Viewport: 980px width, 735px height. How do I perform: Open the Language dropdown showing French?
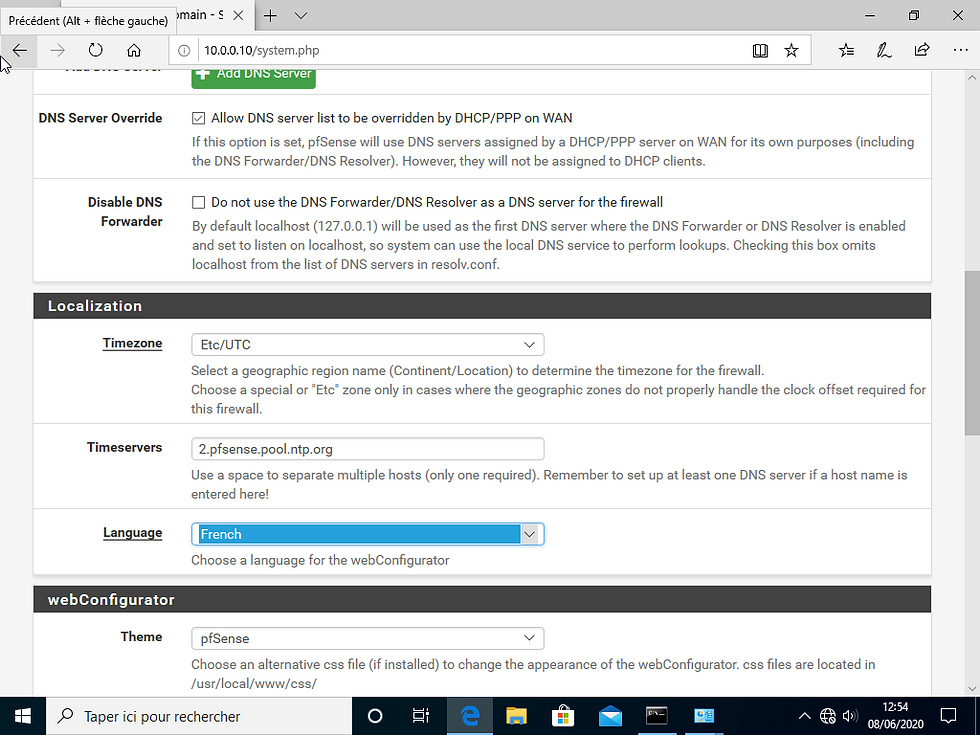click(x=368, y=534)
